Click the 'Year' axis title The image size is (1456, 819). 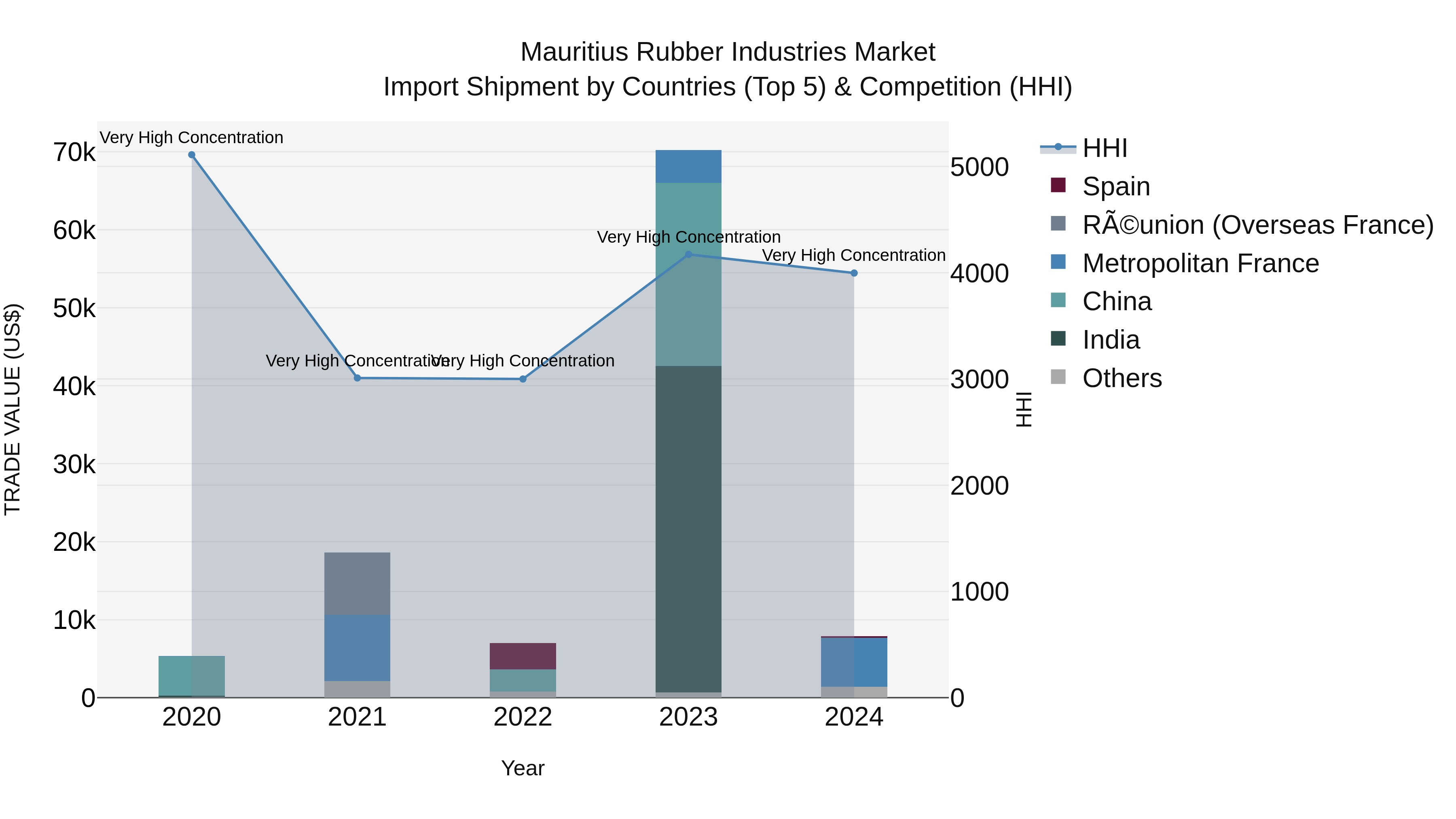pyautogui.click(x=523, y=769)
